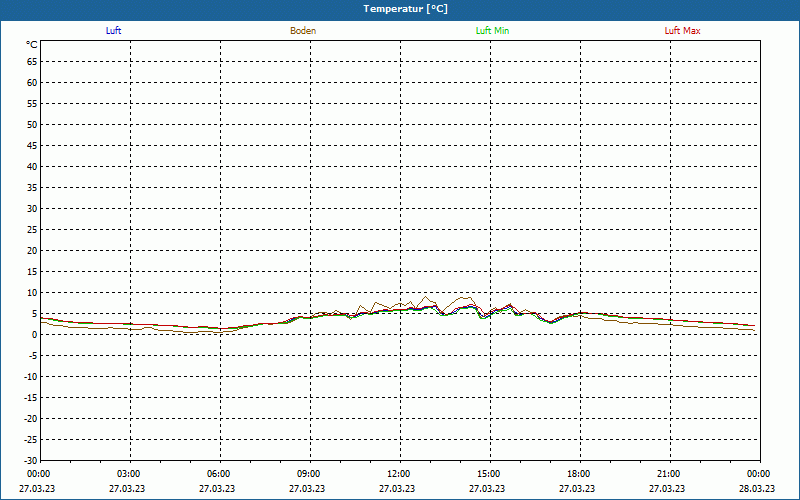Click the 20 y-axis tick label
This screenshot has height=500, width=800.
point(32,251)
